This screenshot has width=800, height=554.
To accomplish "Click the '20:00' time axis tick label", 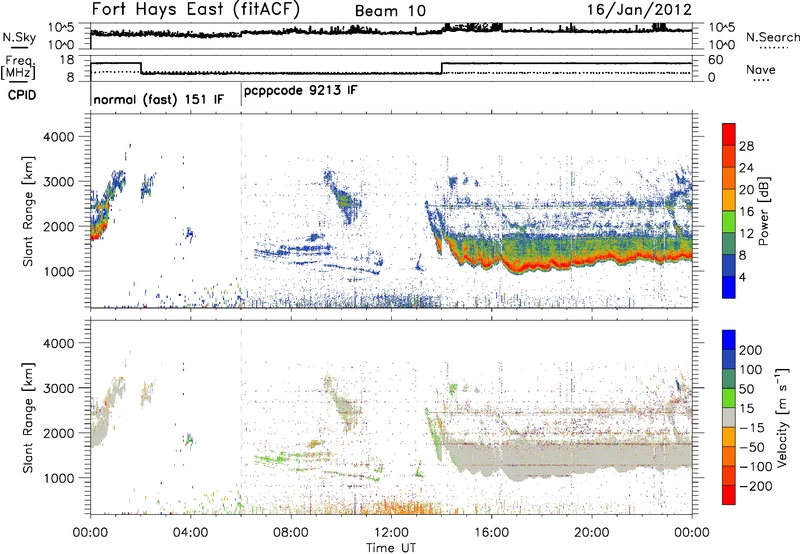I will [592, 533].
